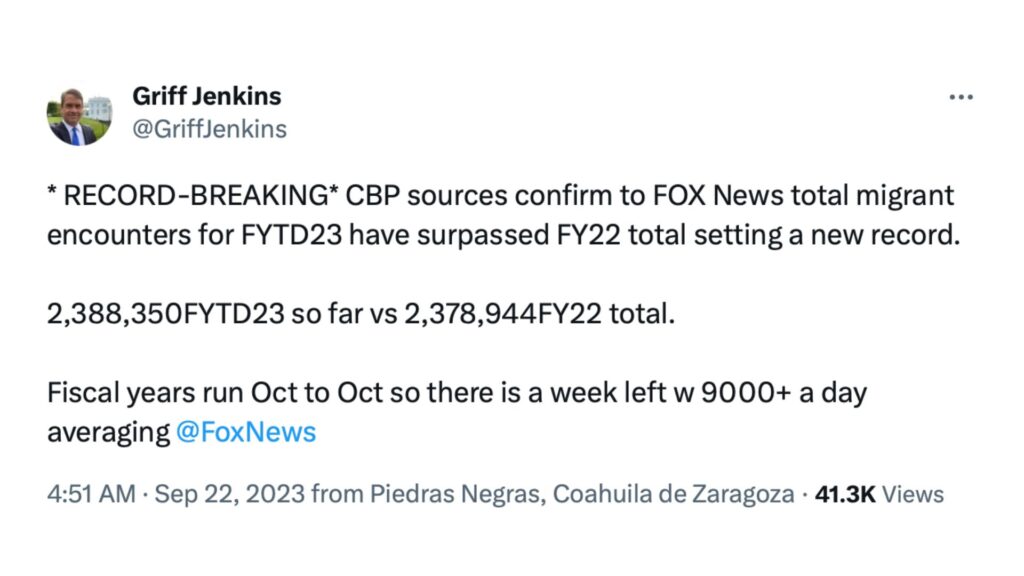Click the word Views after the count
This screenshot has width=1024, height=576.
click(913, 494)
